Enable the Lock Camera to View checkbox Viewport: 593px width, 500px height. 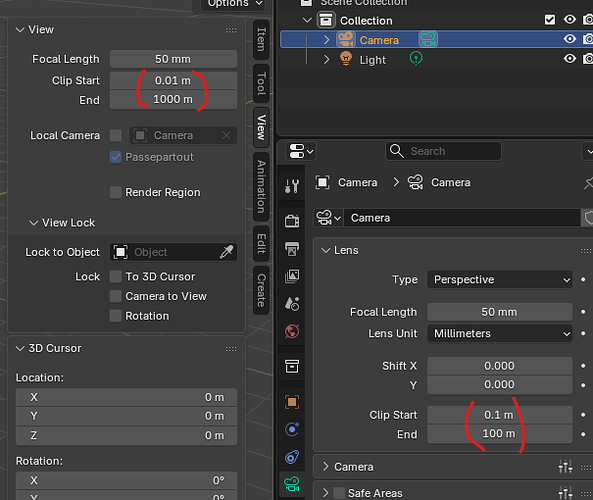pyautogui.click(x=116, y=296)
